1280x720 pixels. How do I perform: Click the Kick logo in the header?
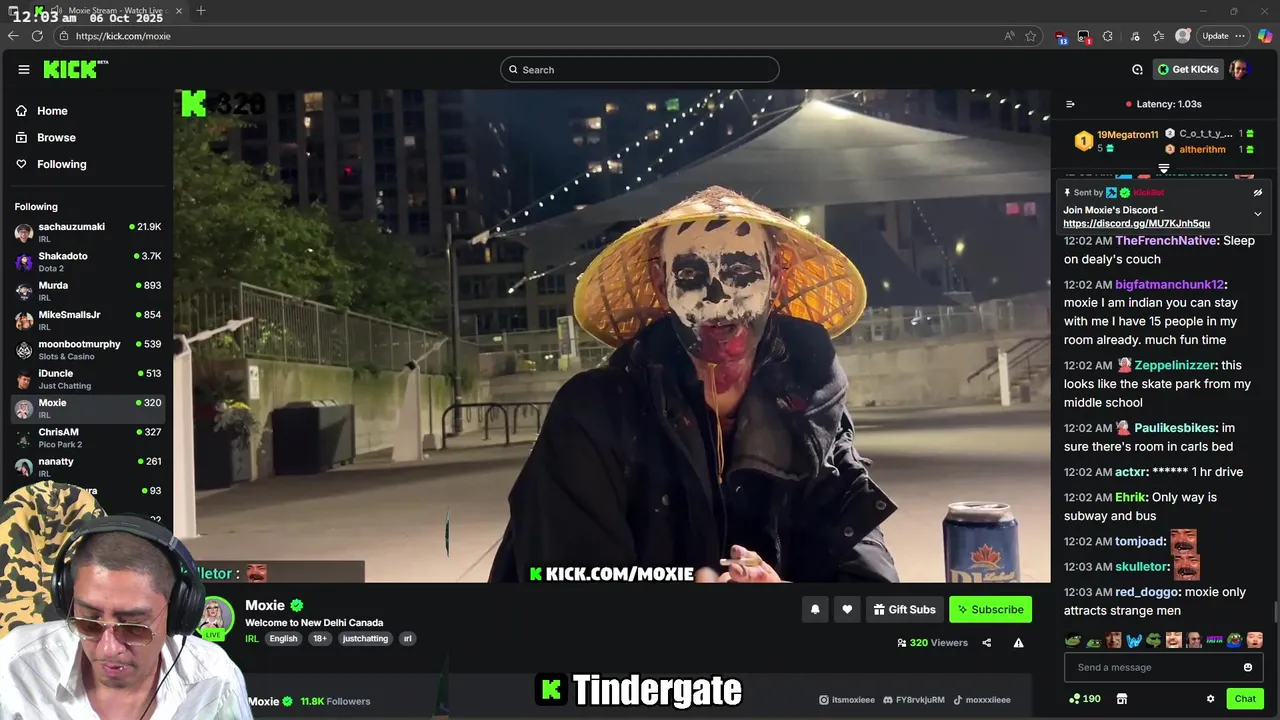75,69
